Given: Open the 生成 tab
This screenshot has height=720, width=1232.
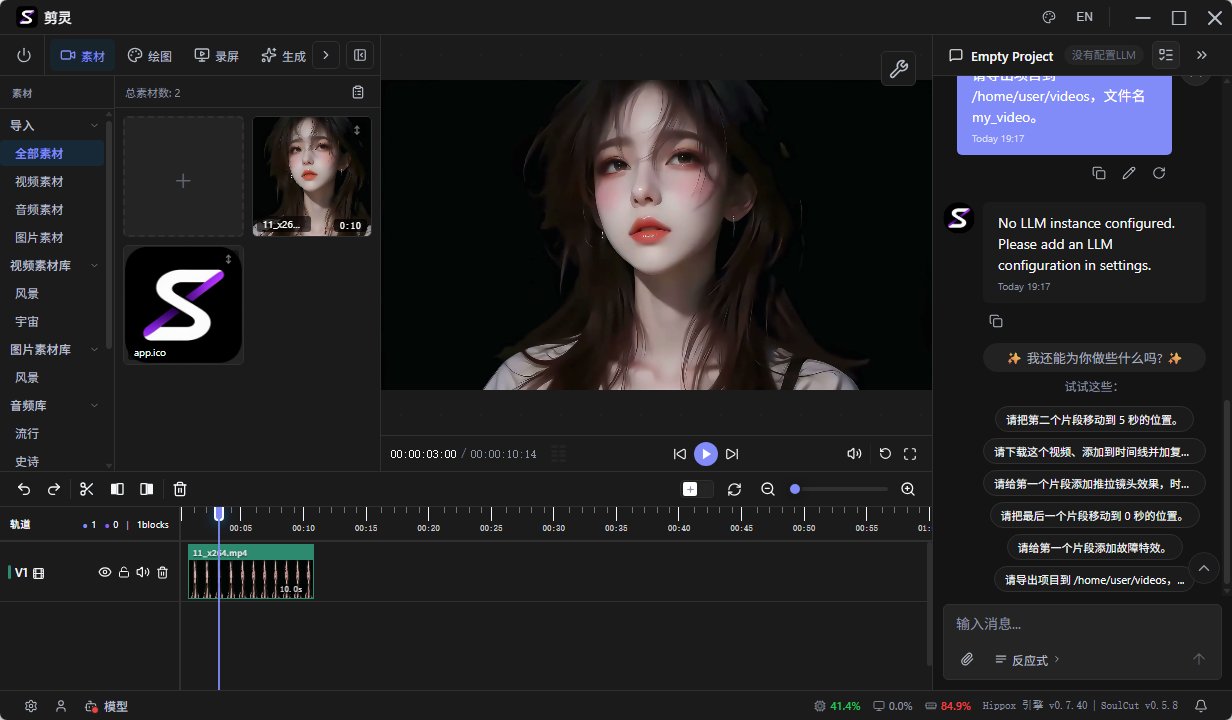Looking at the screenshot, I should 283,56.
